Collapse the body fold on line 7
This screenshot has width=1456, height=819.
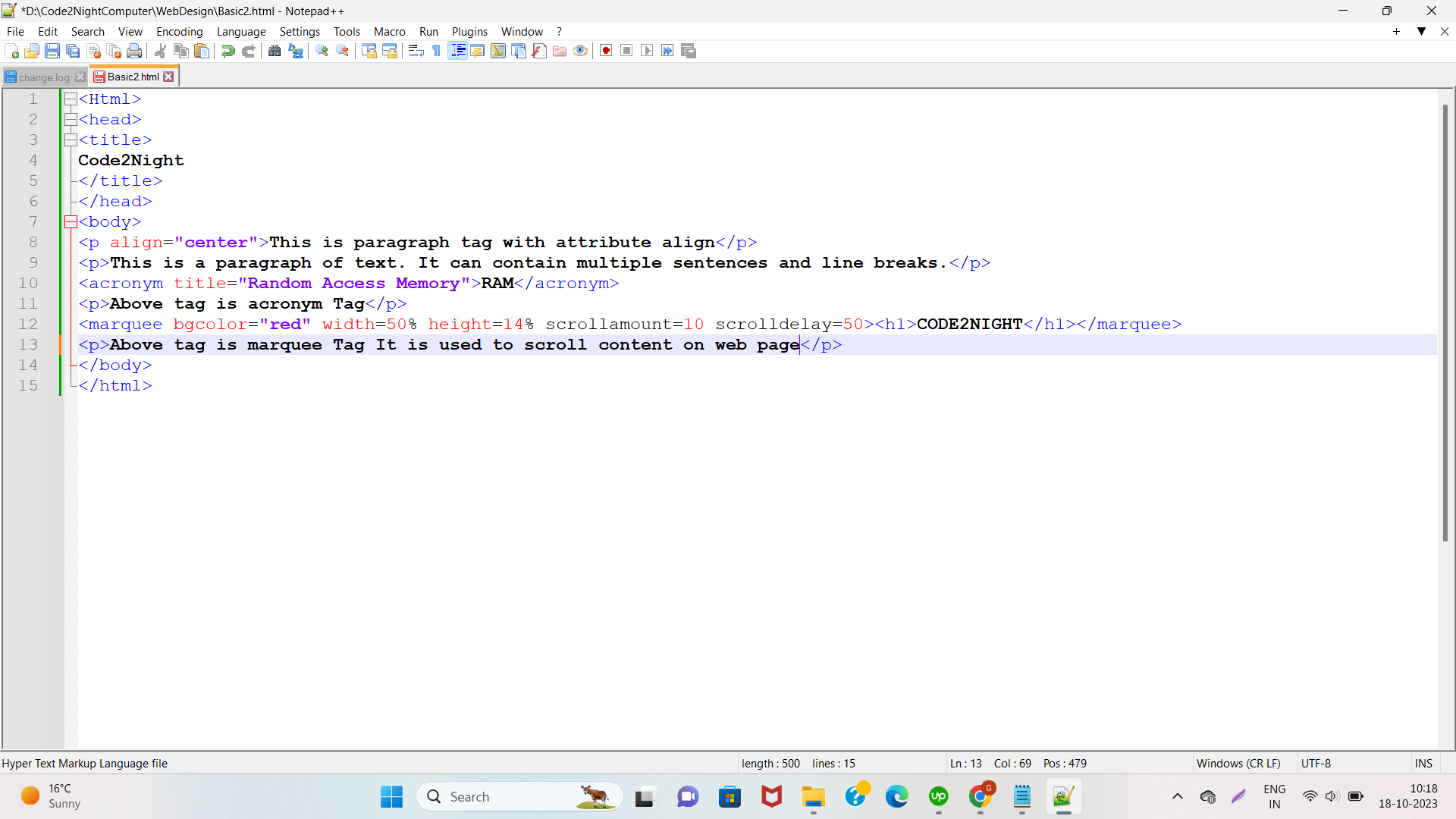[x=71, y=221]
